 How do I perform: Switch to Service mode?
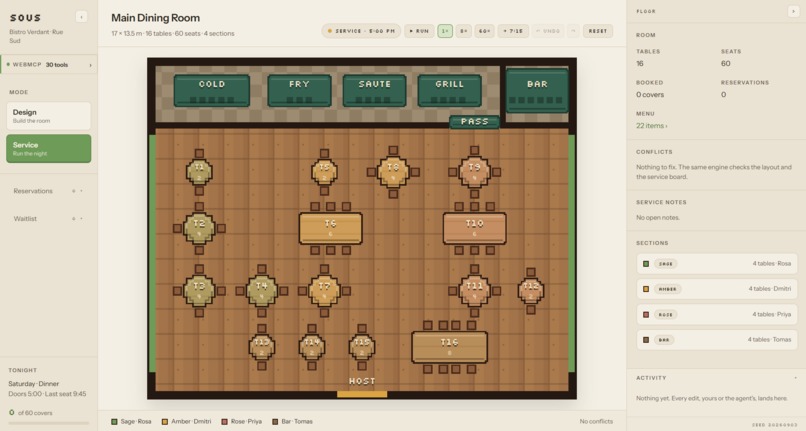(x=48, y=149)
